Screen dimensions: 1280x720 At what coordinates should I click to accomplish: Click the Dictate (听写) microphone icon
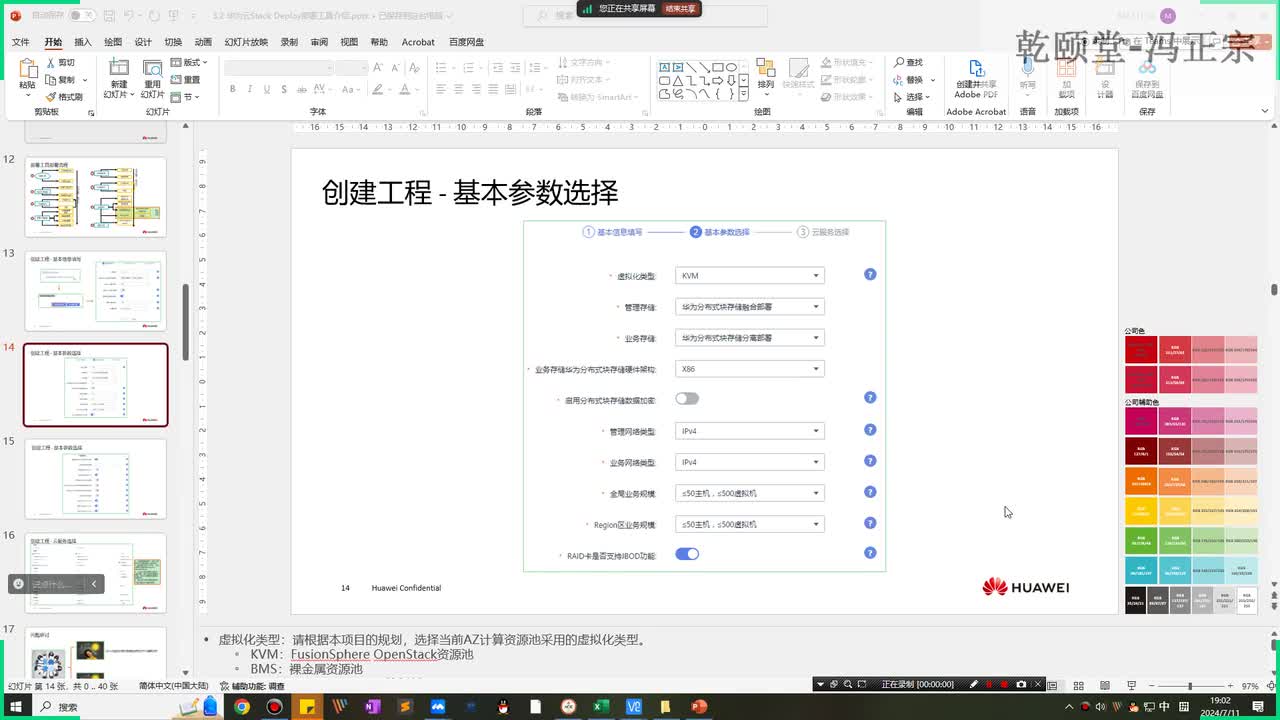click(x=1027, y=67)
